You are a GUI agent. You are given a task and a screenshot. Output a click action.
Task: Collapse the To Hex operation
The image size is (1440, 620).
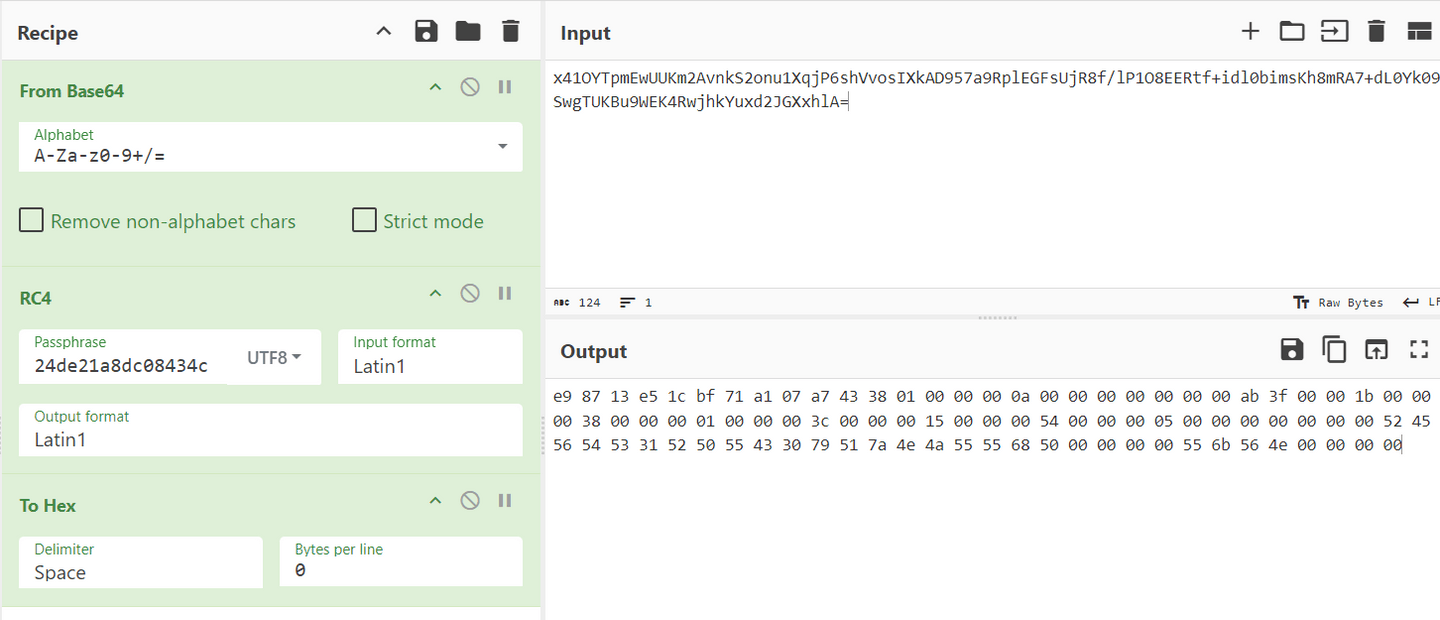click(x=435, y=501)
